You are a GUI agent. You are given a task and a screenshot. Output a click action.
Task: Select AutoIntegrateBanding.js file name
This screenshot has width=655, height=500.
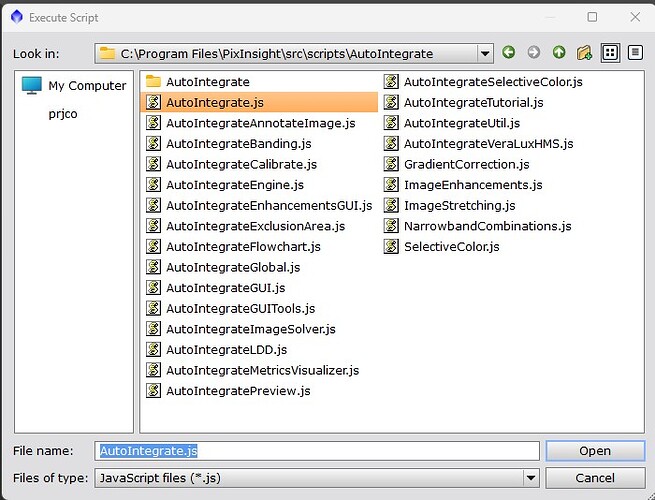pos(239,144)
